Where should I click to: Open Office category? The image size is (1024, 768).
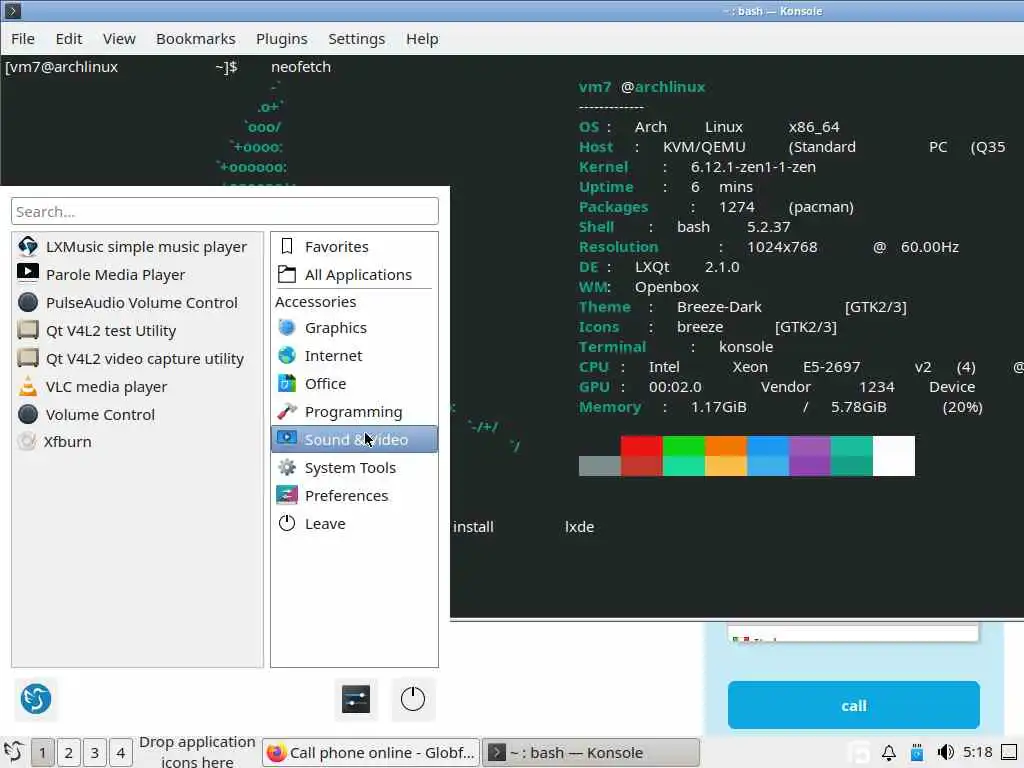point(354,384)
